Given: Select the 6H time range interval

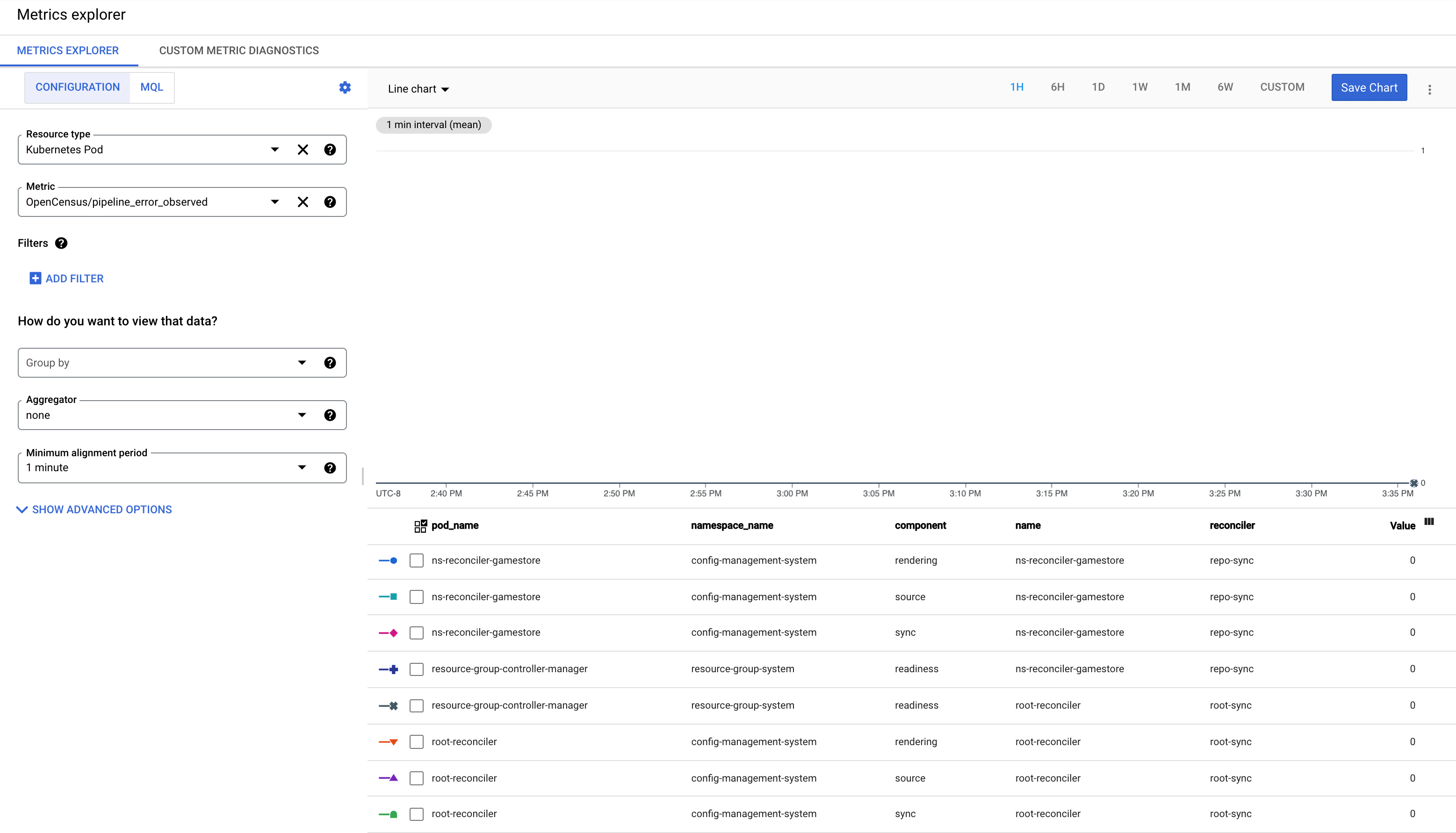Looking at the screenshot, I should point(1056,87).
